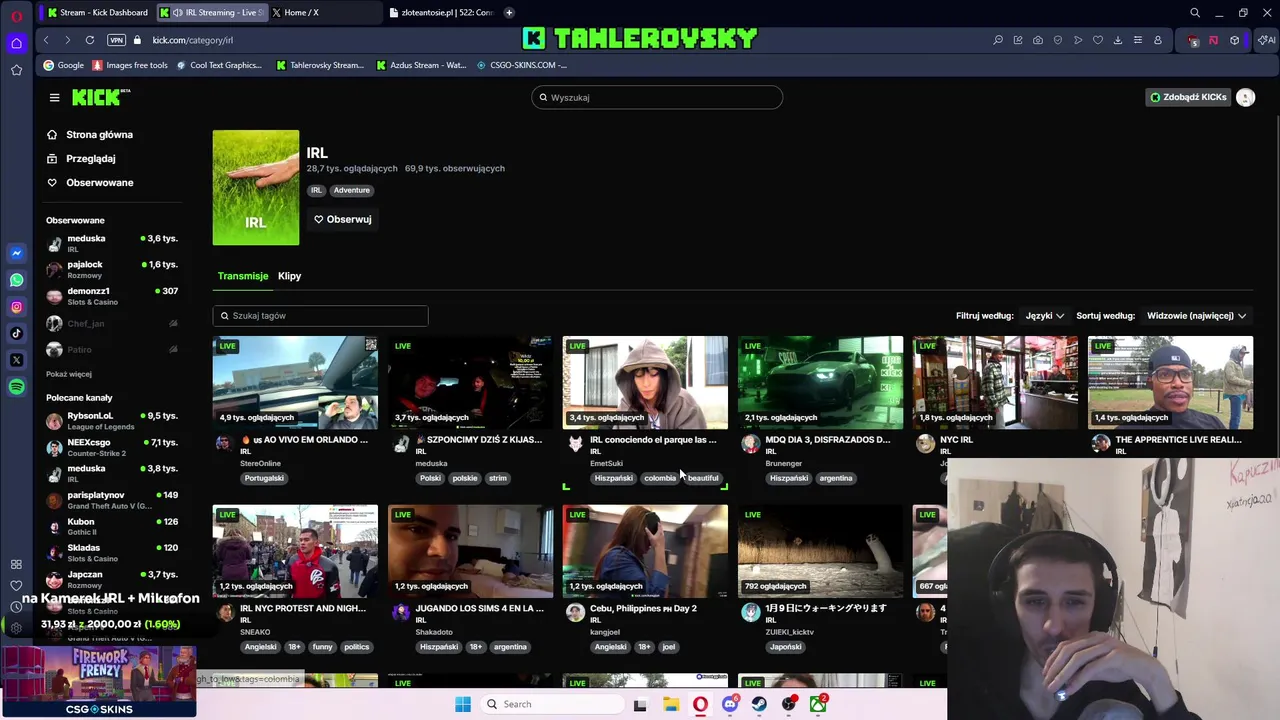
Task: Go back with the browser back arrow
Action: (46, 40)
